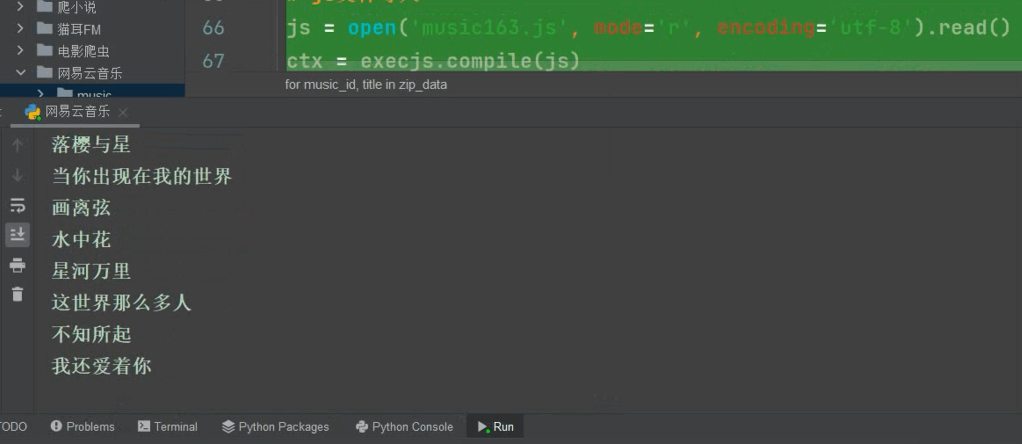Expand the 猫耳FM folder
Screen dimensions: 1022x444
(20, 29)
